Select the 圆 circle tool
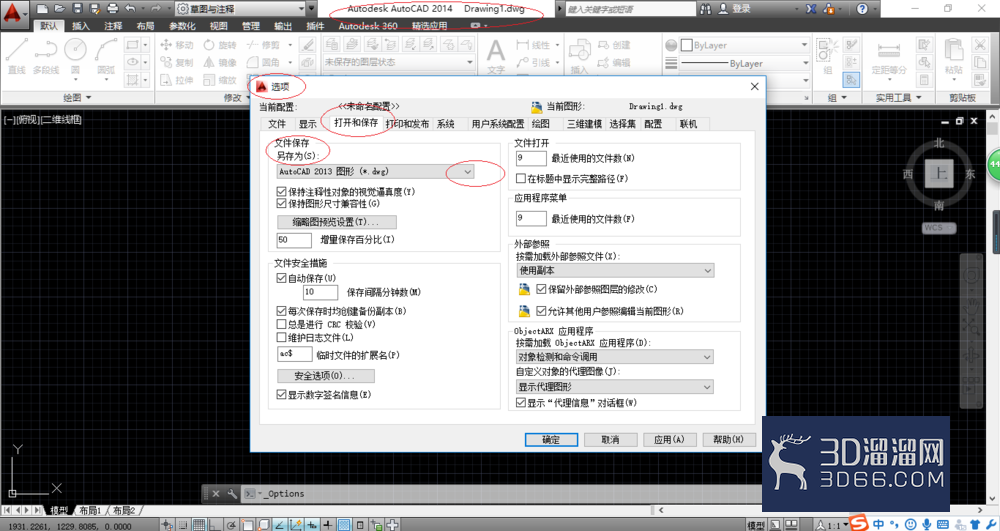This screenshot has width=1000, height=531. tap(75, 55)
